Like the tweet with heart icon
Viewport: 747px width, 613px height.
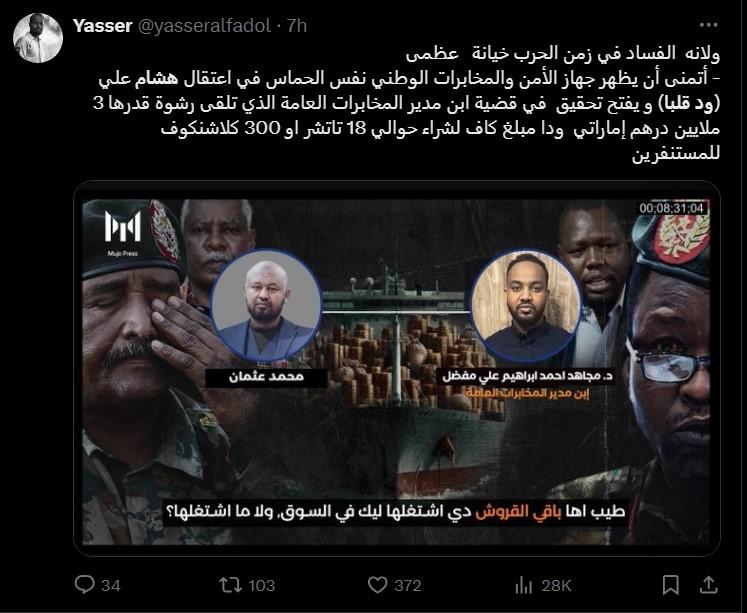tap(378, 585)
